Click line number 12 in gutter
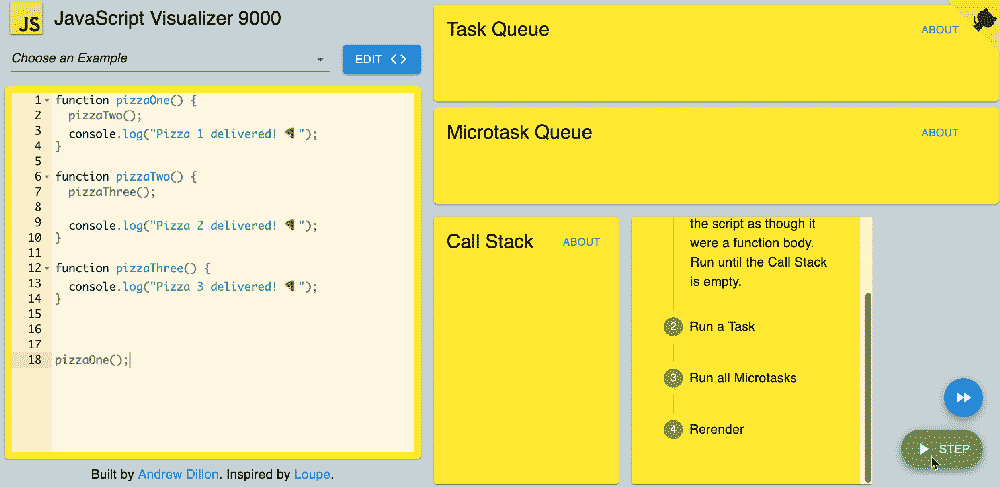Image resolution: width=1000 pixels, height=487 pixels. (x=35, y=268)
